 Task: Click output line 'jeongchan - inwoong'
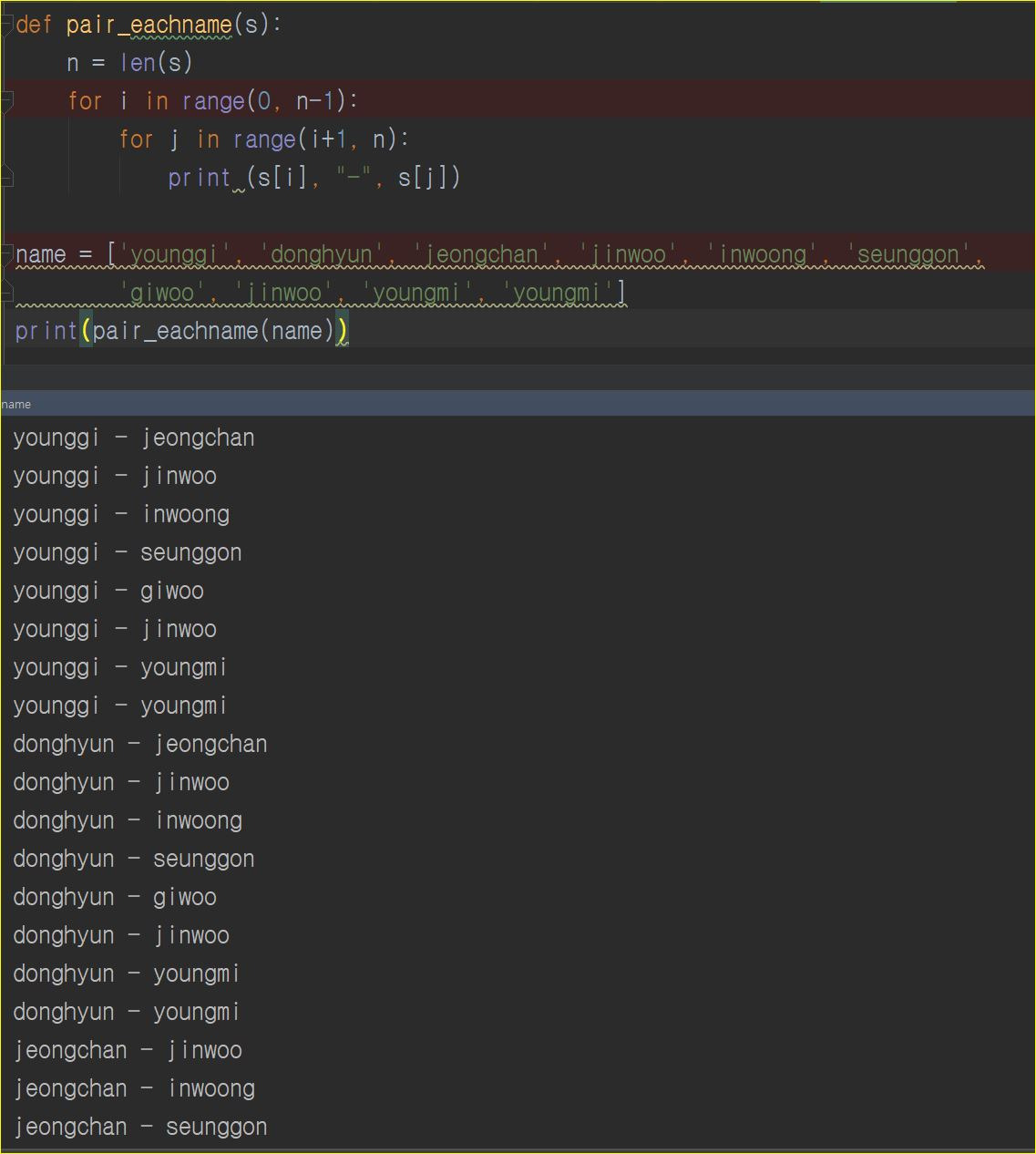point(134,1088)
